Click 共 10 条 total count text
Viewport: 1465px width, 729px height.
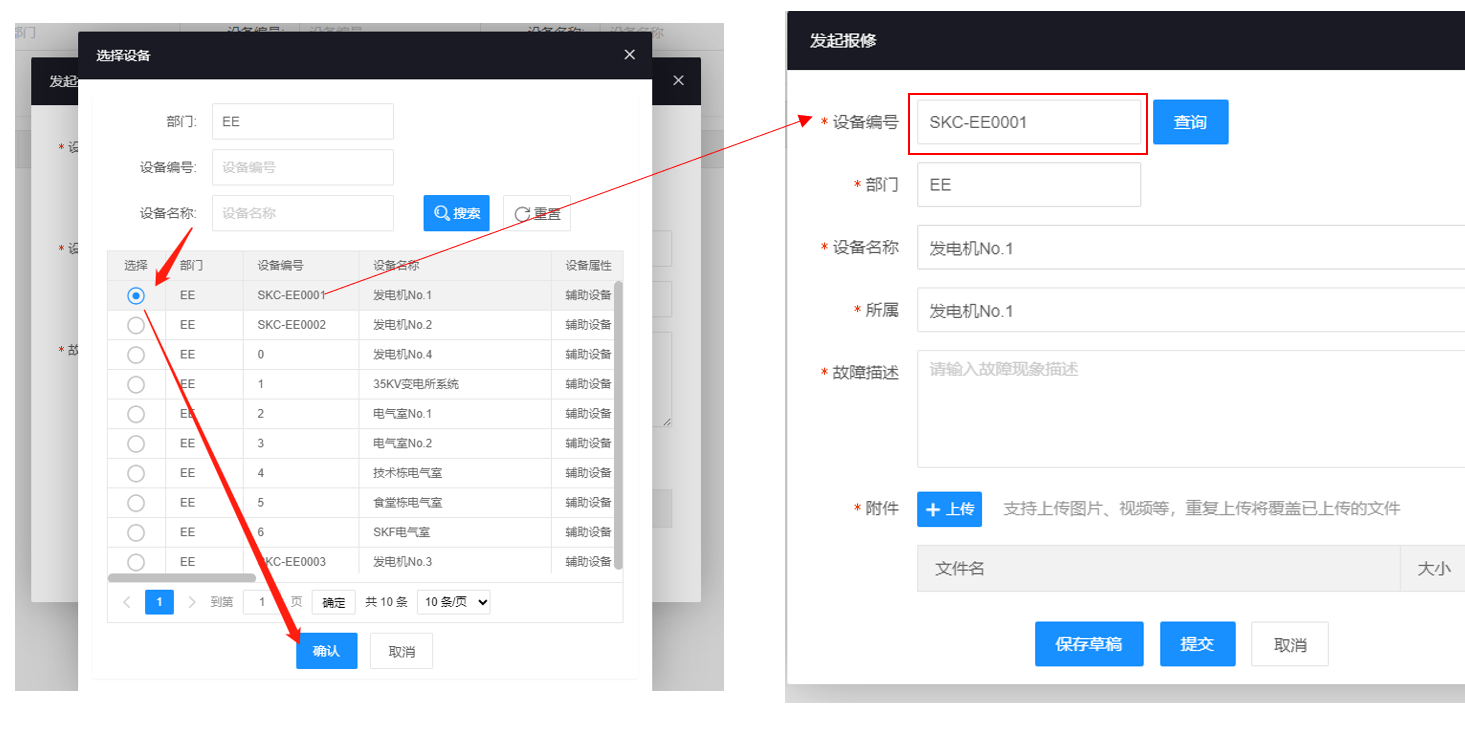pos(386,602)
